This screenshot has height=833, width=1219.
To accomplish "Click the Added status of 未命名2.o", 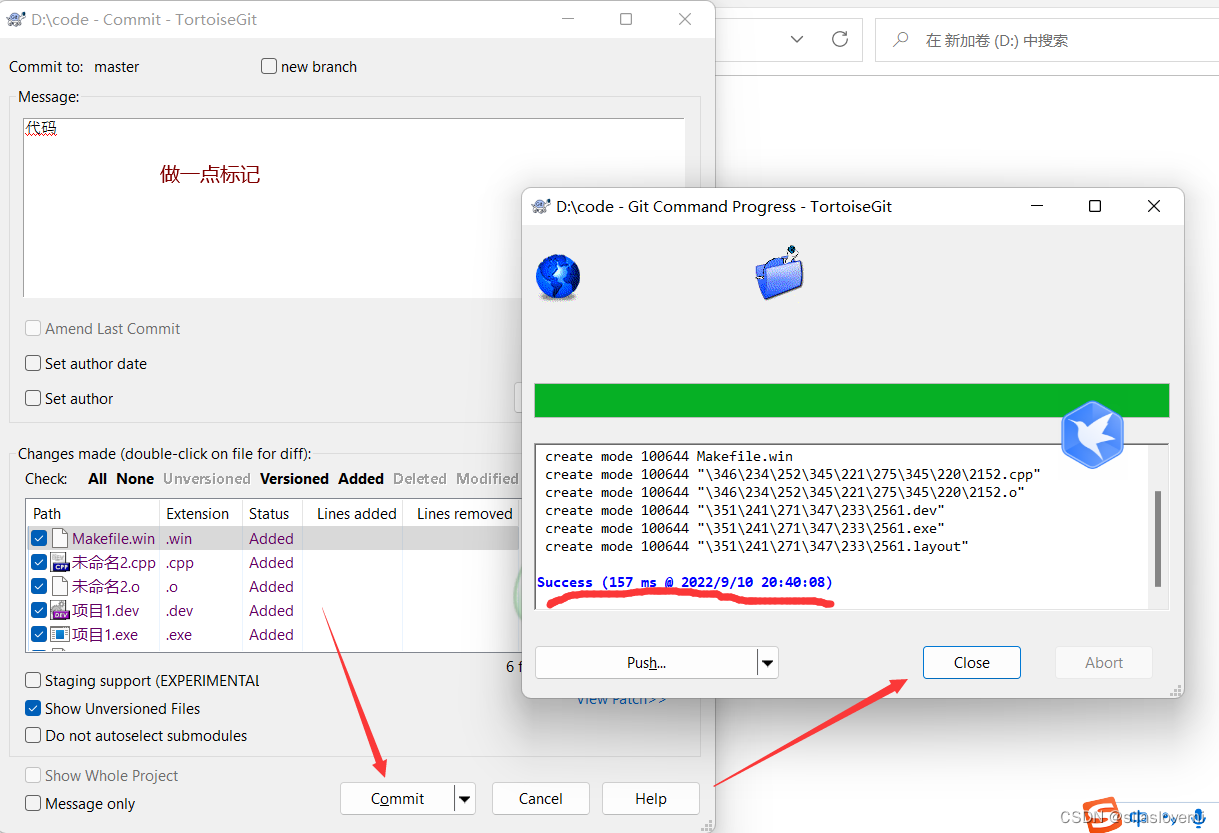I will click(271, 586).
